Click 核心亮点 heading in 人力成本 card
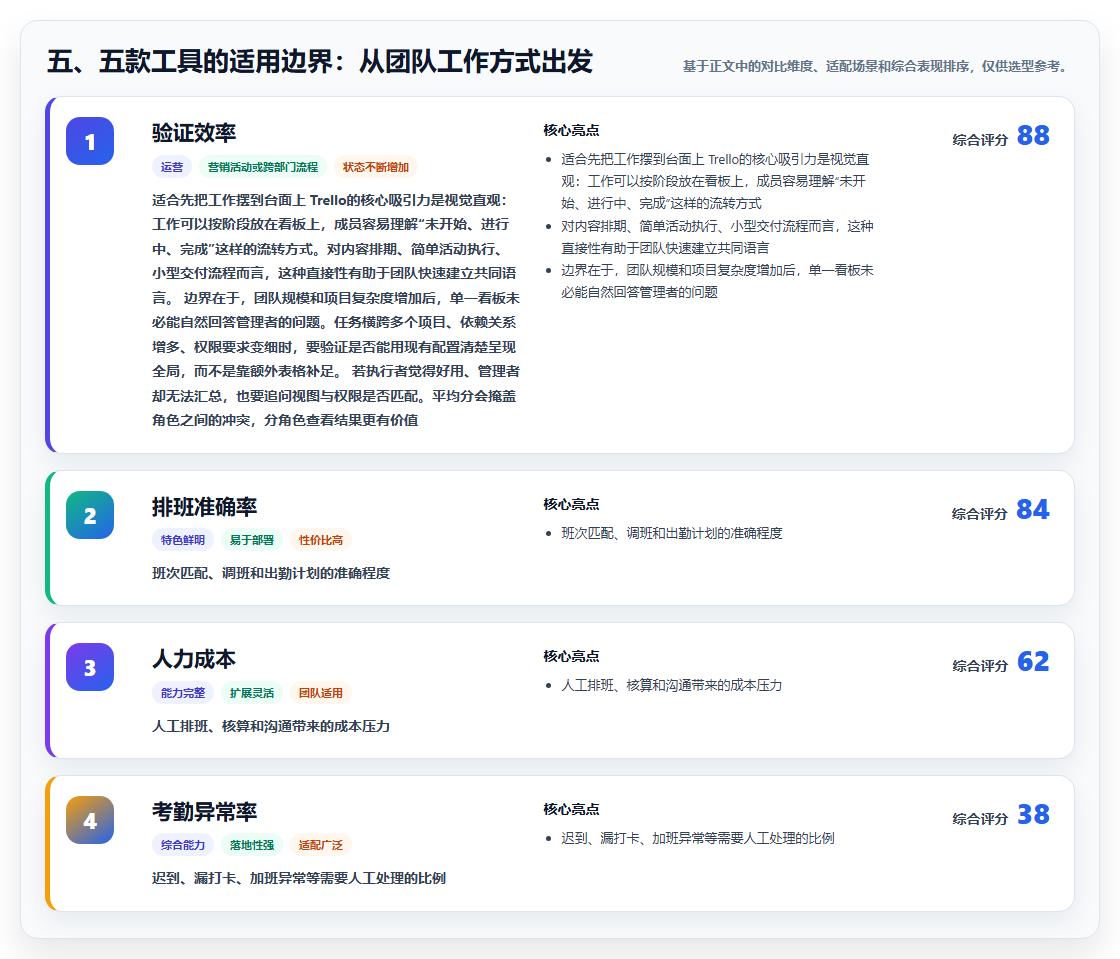1120x959 pixels. click(571, 656)
